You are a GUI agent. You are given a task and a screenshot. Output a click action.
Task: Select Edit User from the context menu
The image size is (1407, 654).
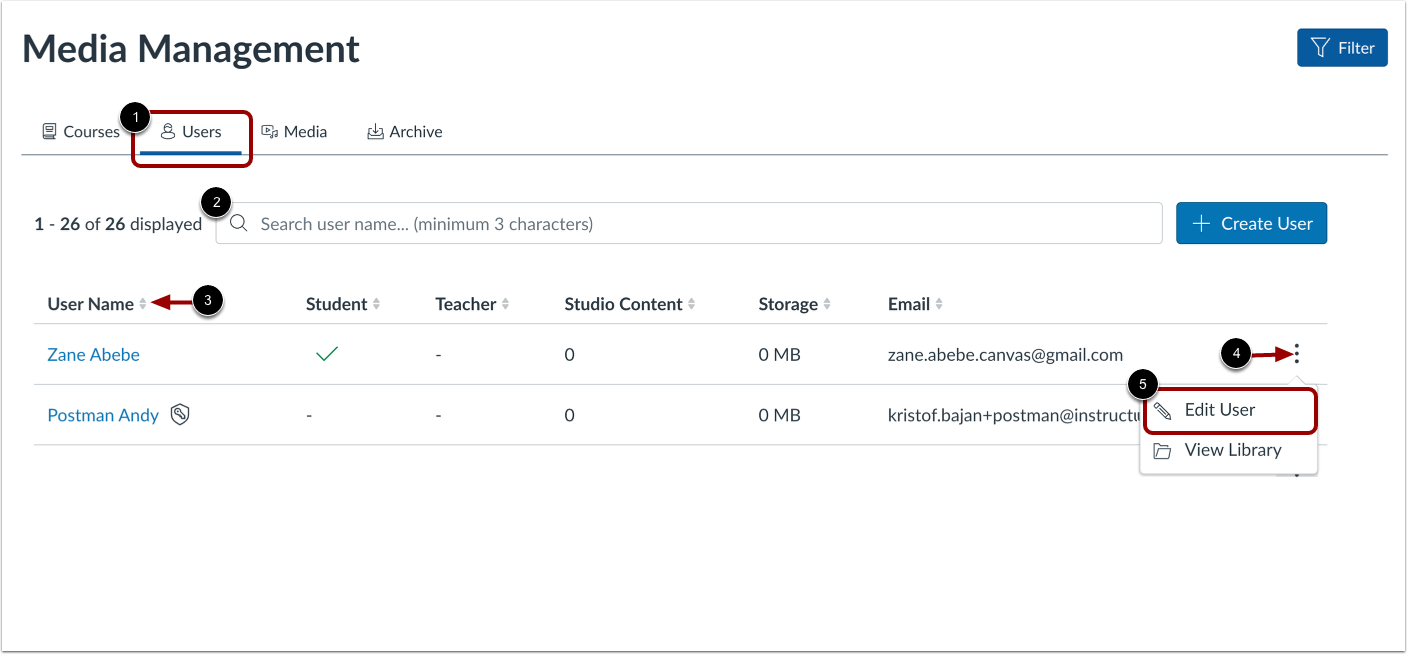tap(1218, 409)
